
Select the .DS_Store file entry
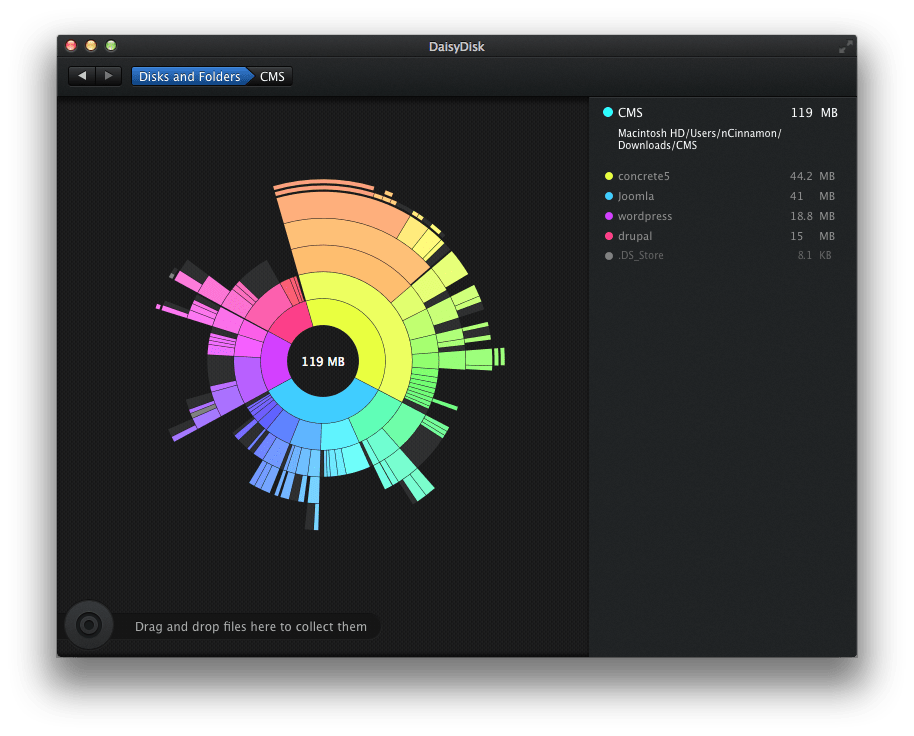point(641,256)
